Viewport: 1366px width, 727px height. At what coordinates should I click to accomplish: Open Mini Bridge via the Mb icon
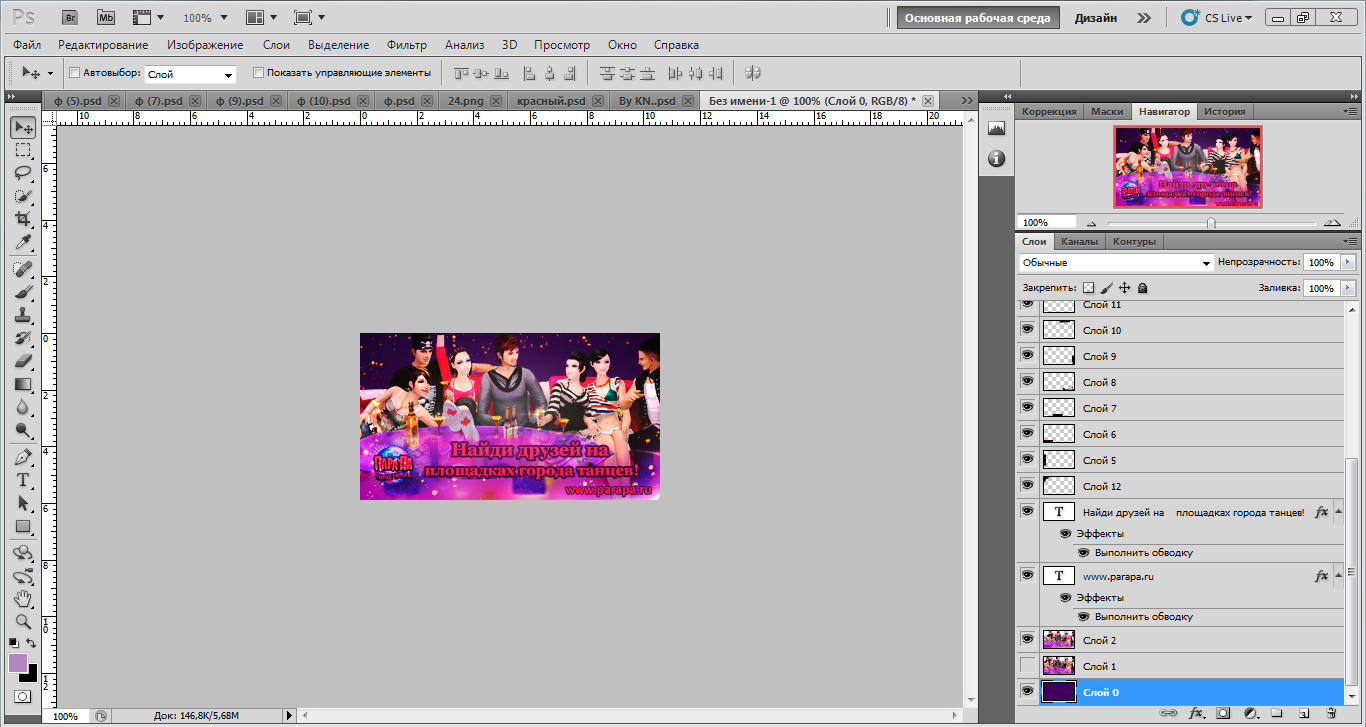(x=106, y=18)
